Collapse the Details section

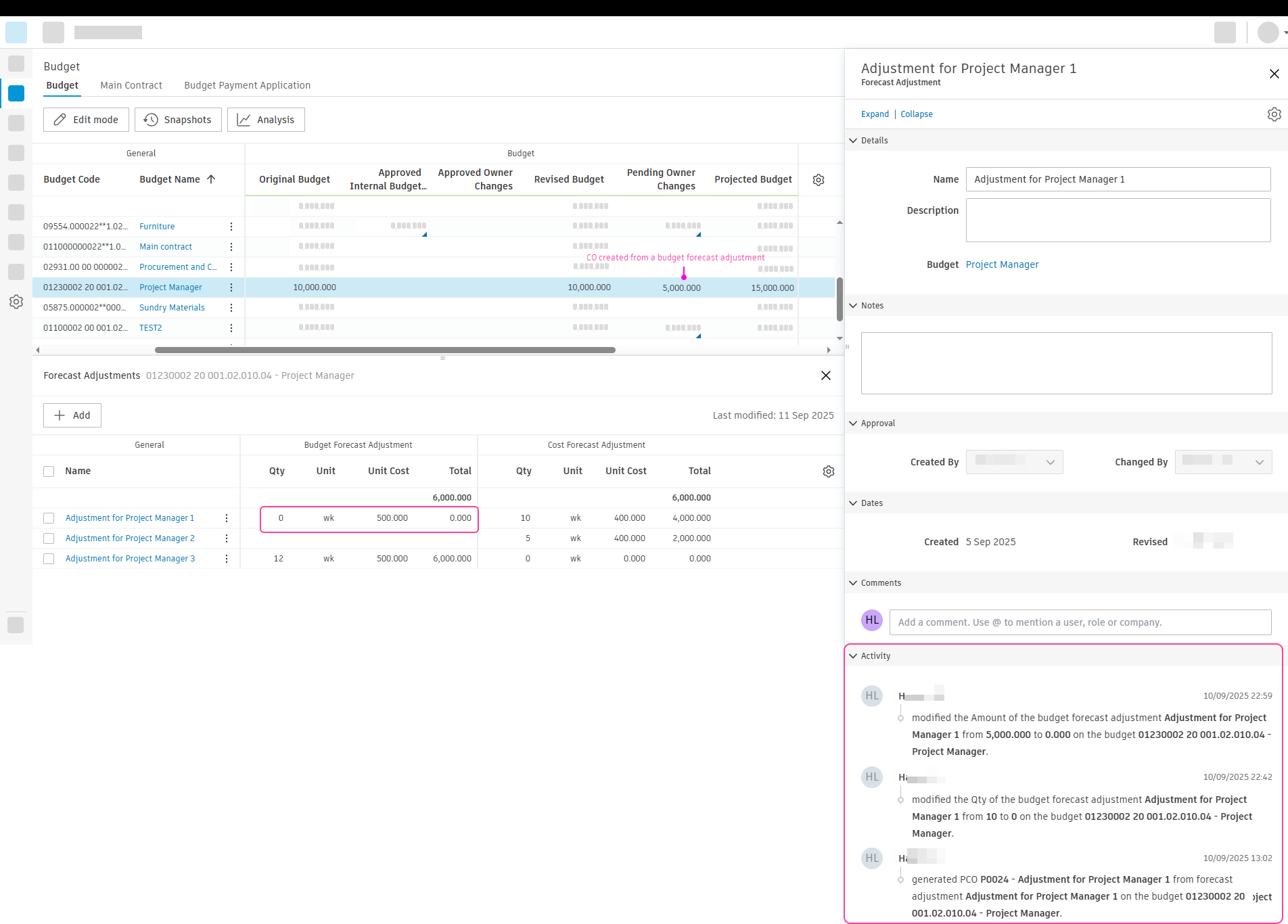pyautogui.click(x=853, y=140)
